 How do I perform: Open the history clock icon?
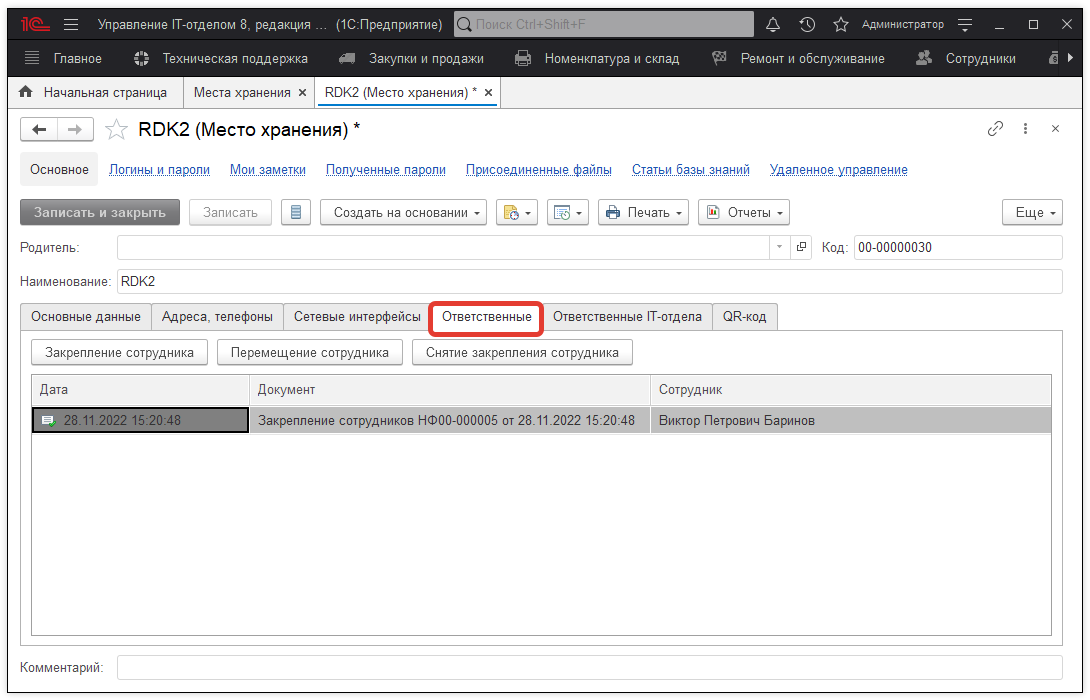[x=807, y=24]
